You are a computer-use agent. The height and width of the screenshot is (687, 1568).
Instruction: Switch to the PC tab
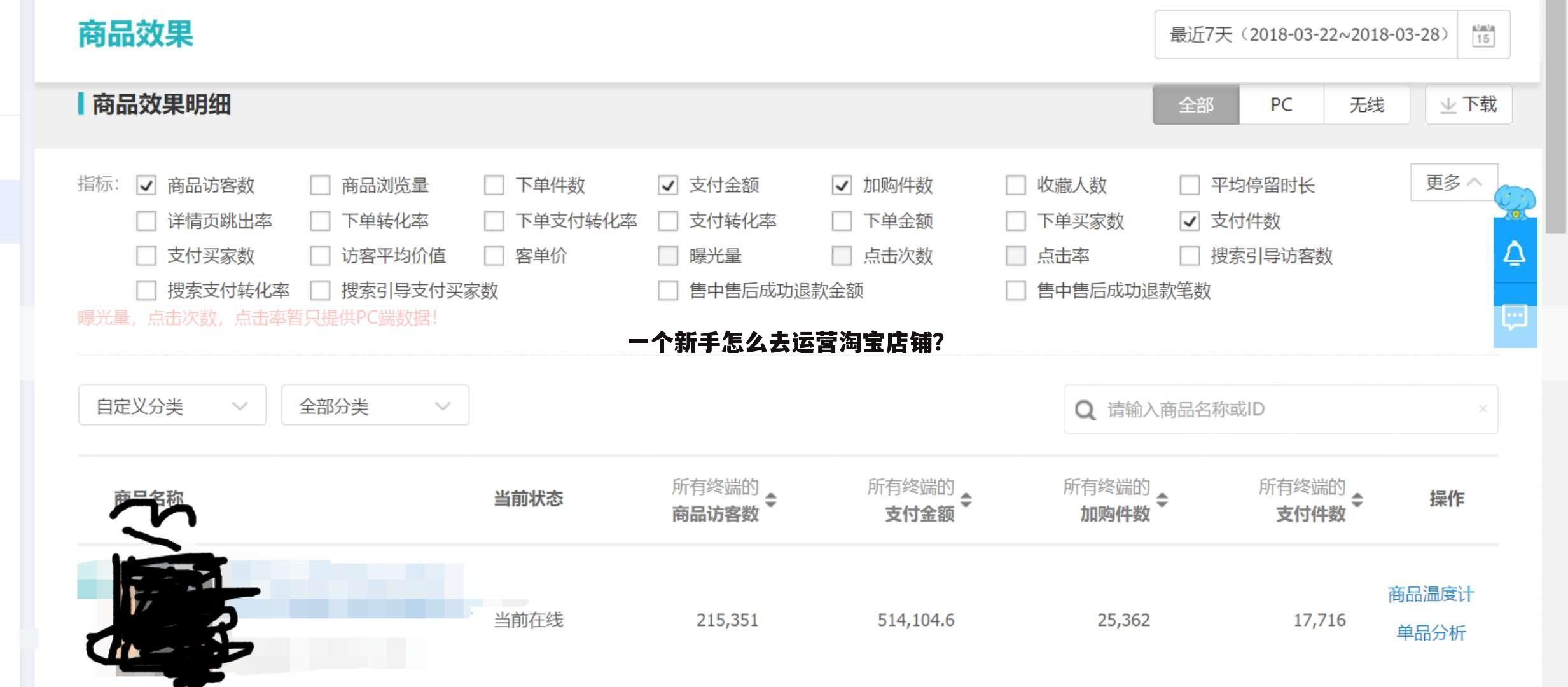(x=1280, y=105)
